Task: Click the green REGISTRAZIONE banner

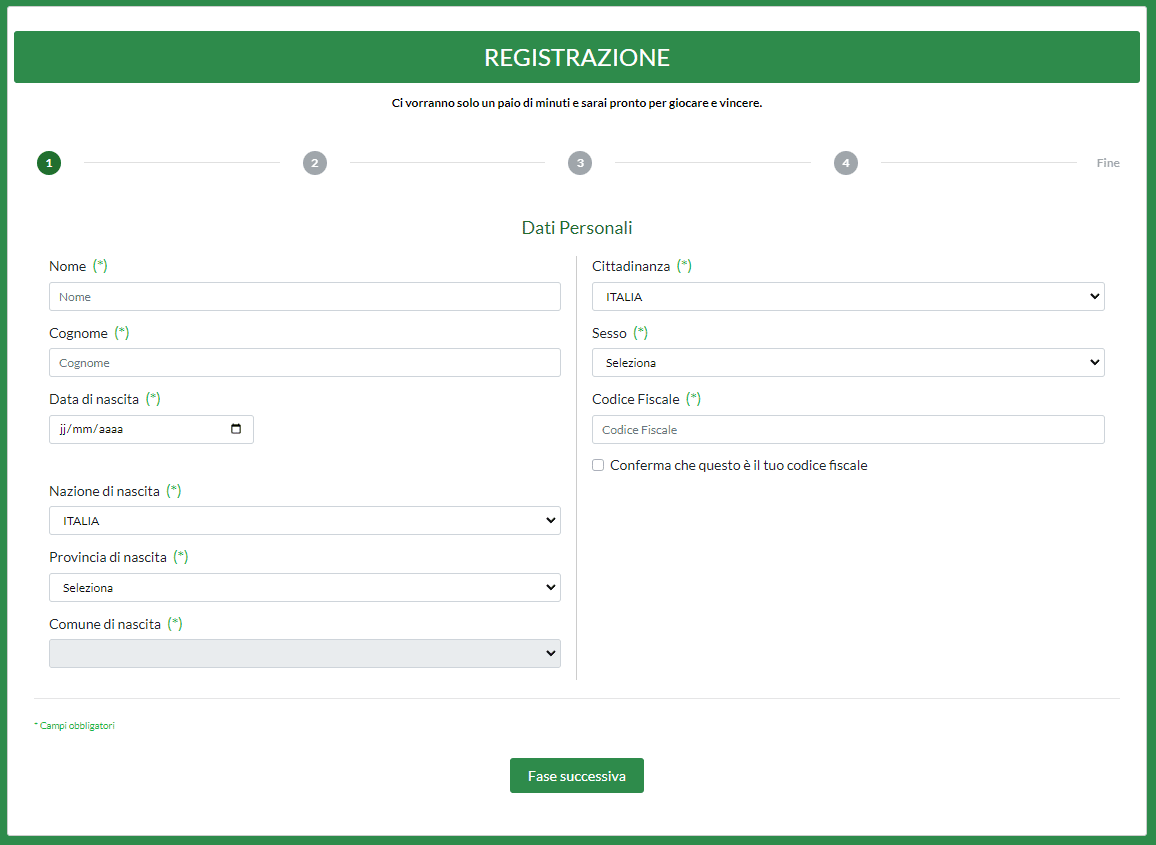Action: (x=576, y=57)
